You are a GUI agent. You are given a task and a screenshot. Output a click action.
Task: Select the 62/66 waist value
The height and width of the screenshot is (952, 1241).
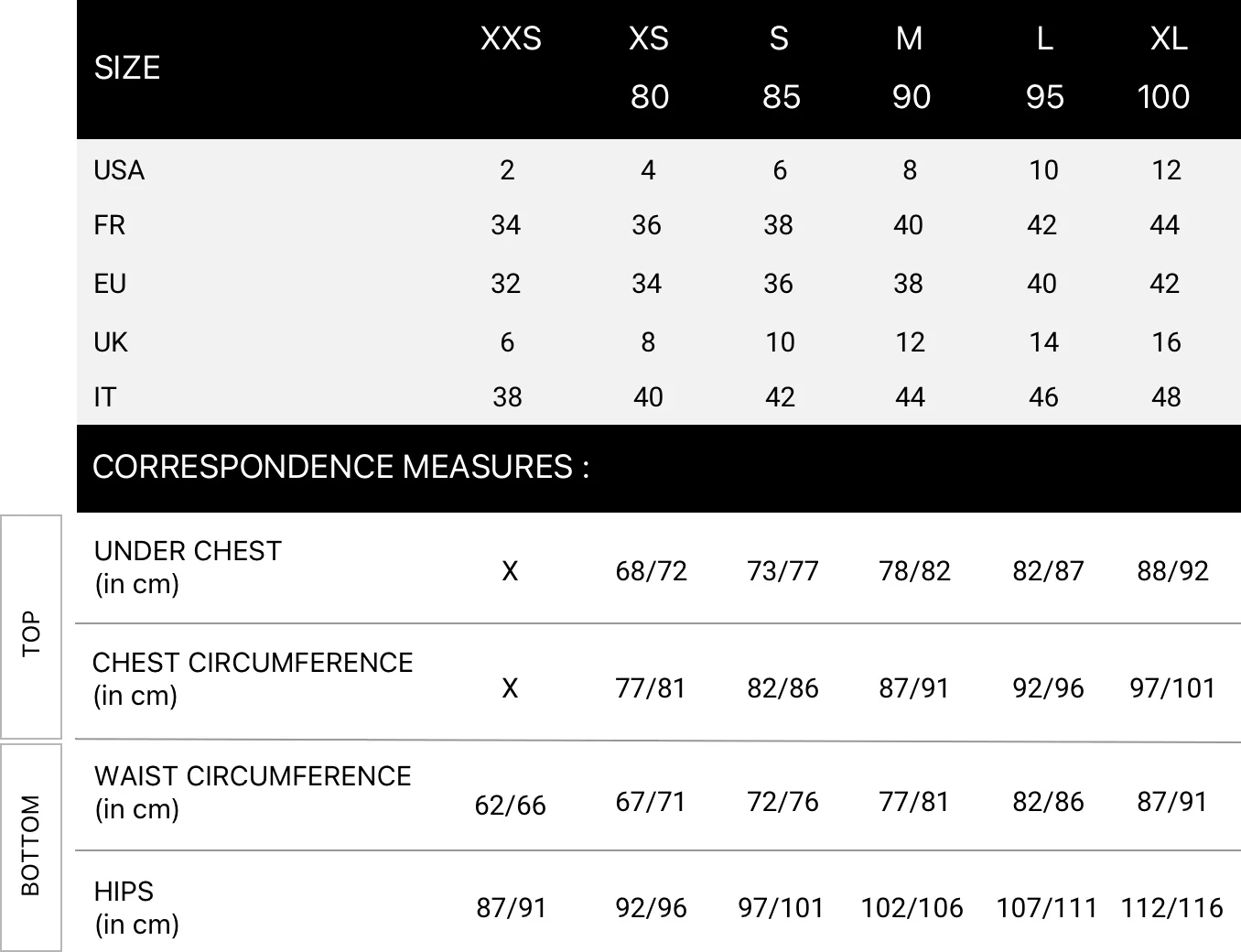point(511,806)
